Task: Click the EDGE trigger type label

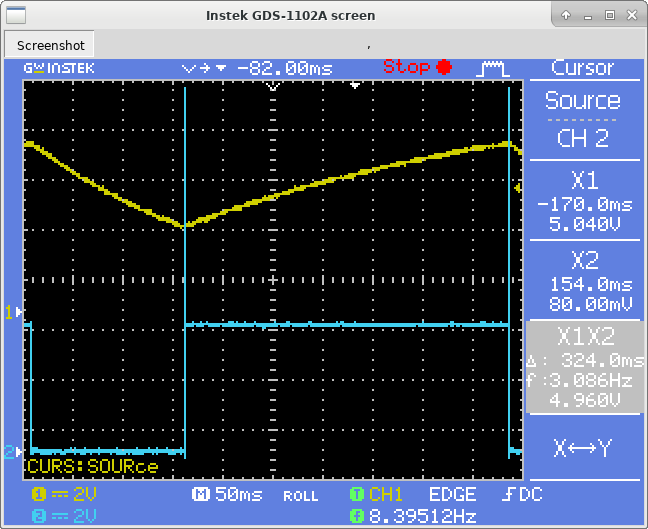Action: click(x=452, y=495)
